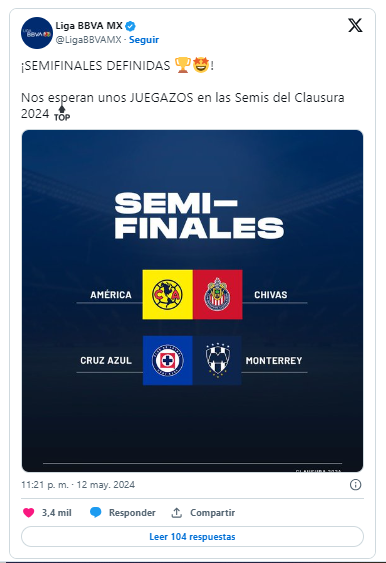This screenshot has width=386, height=563.
Task: Click the Liga BBVA MX profile avatar
Action: (x=37, y=33)
